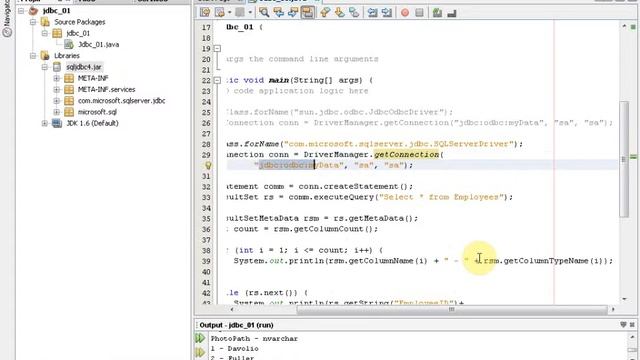Start macro recording with red circle icon
Screen dimensions: 640x360
click(405, 13)
